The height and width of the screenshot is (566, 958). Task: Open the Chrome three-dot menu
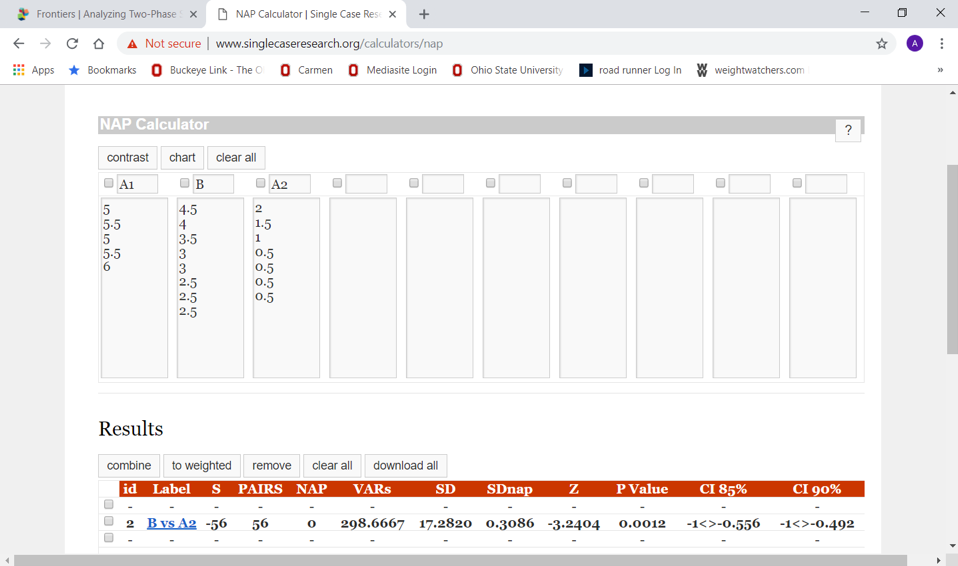point(941,43)
